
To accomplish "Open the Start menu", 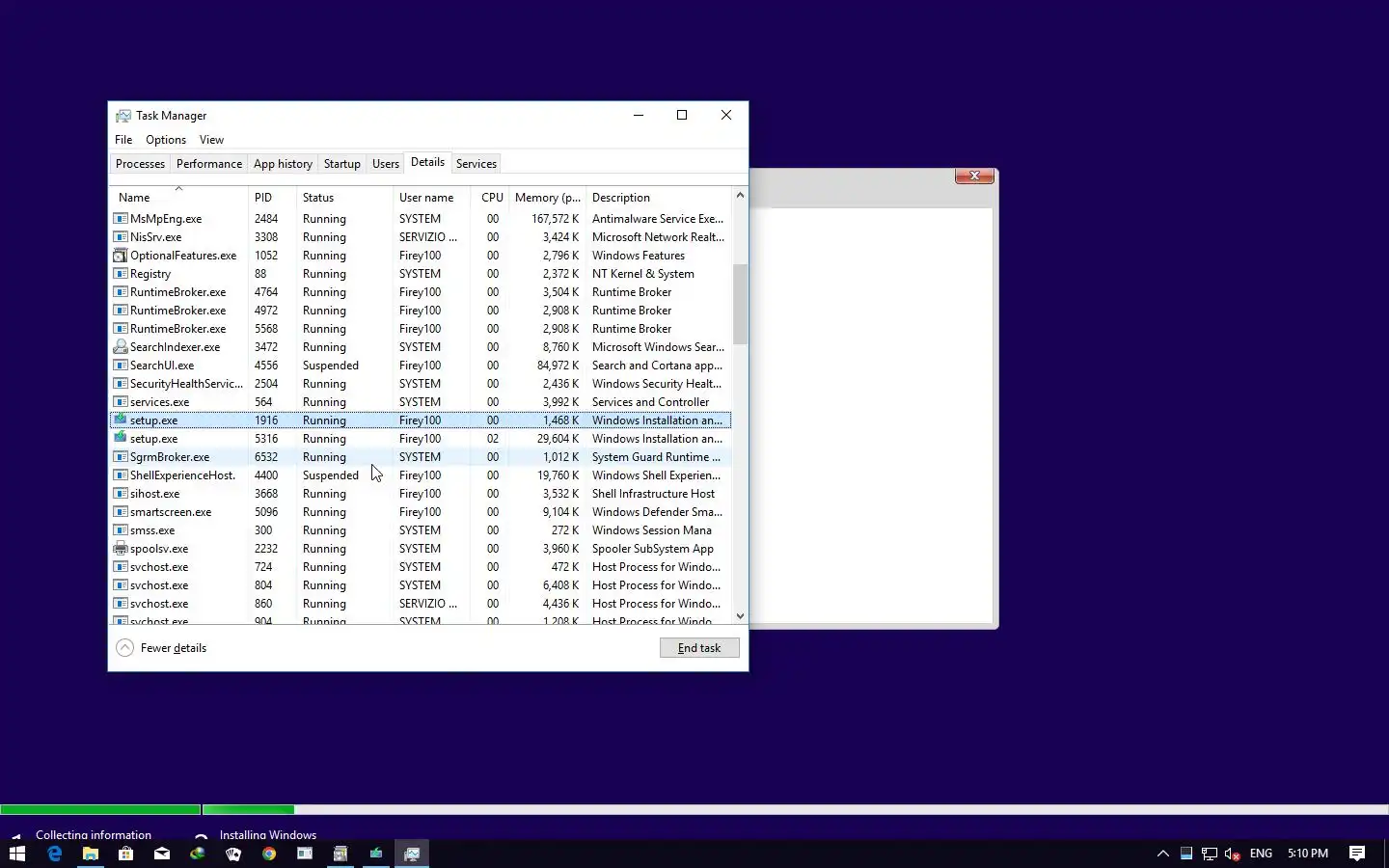I will (17, 854).
